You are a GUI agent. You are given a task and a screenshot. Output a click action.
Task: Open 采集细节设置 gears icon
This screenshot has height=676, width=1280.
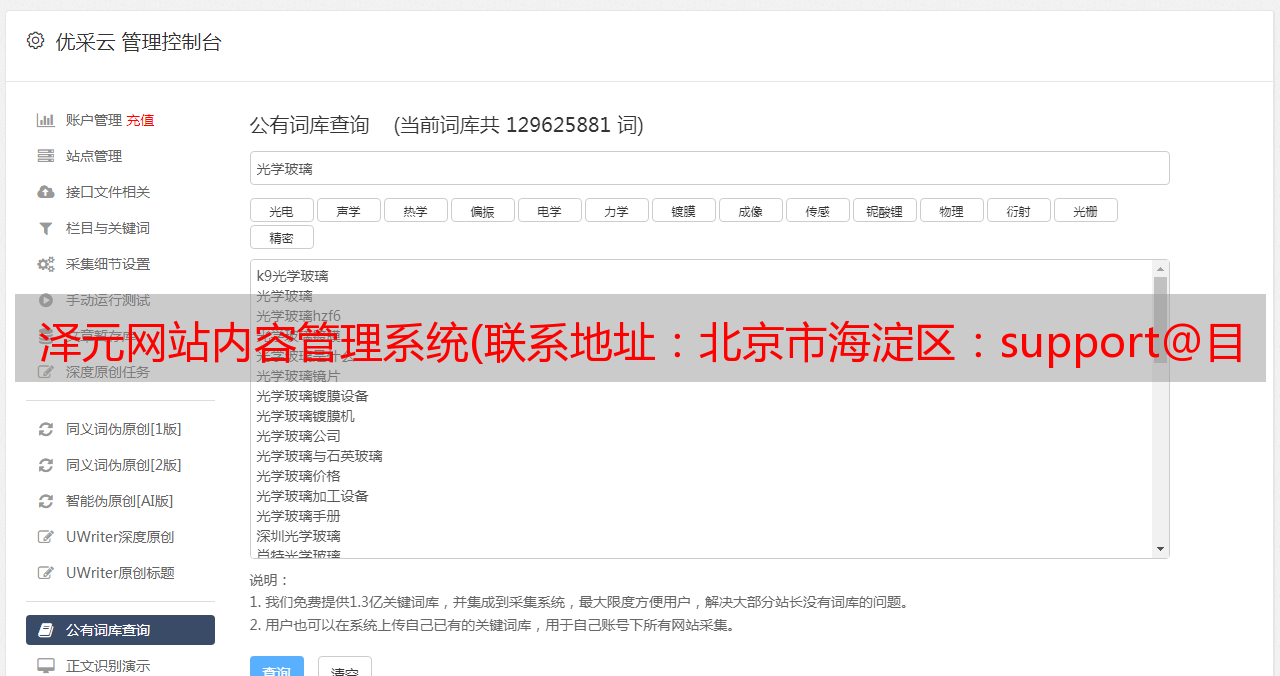point(46,264)
